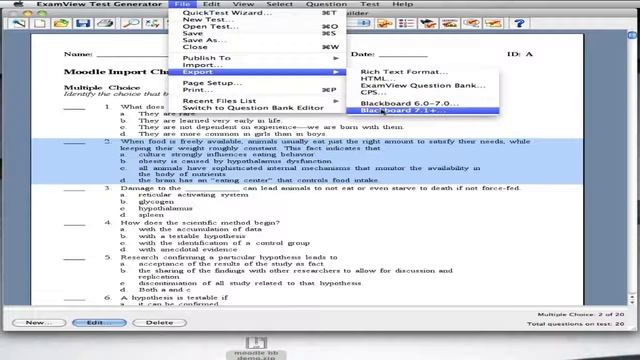Screen dimensions: 640x360
Task: Open the Test menu
Action: [x=370, y=4]
